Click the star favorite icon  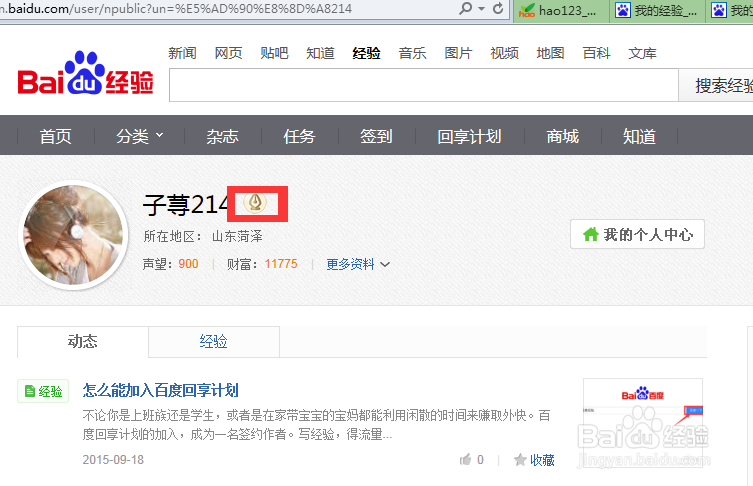(x=520, y=460)
